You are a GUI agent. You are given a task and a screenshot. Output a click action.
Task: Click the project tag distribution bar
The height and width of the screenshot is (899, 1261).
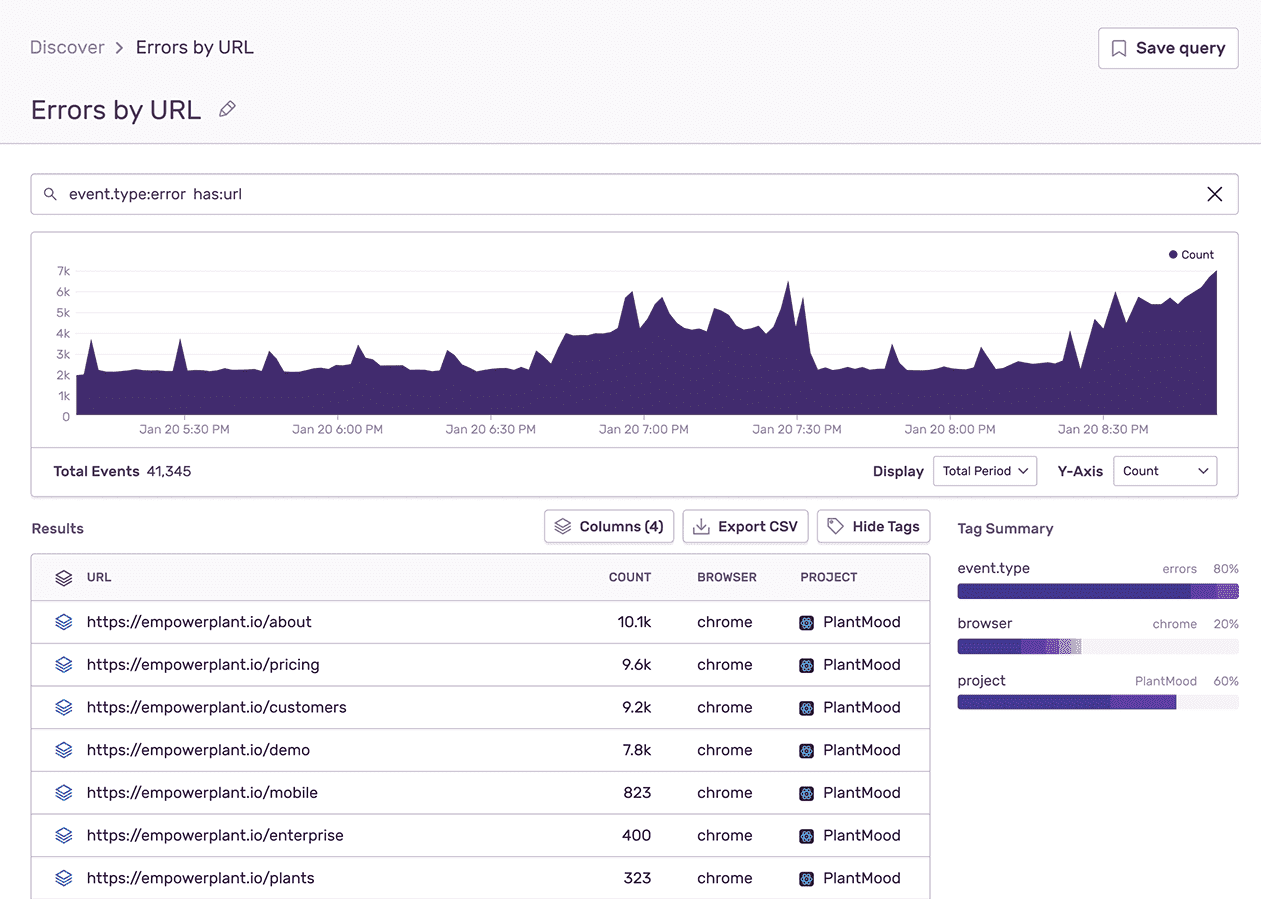click(x=1098, y=703)
